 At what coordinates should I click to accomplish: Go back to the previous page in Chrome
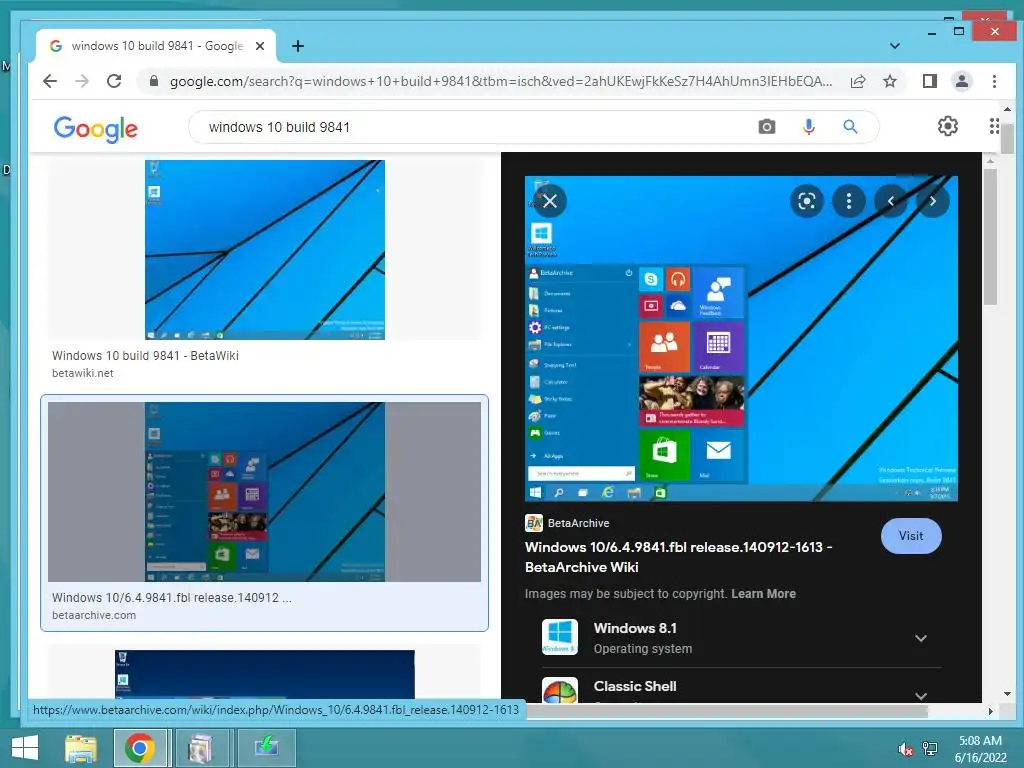pyautogui.click(x=50, y=81)
